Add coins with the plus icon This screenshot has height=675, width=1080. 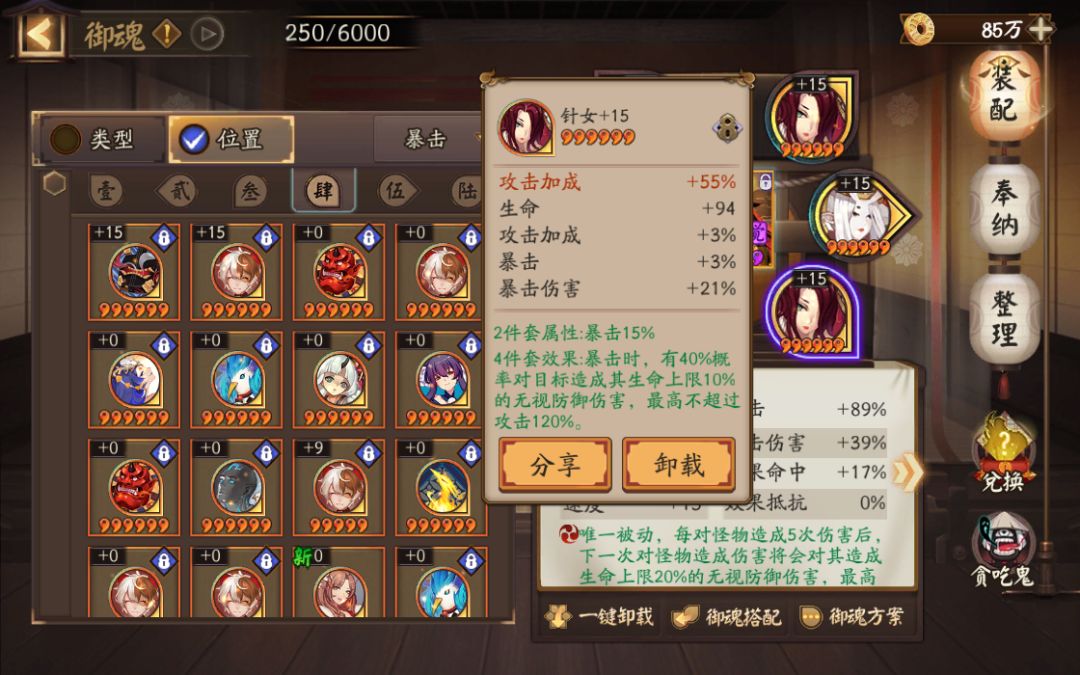click(x=1040, y=29)
